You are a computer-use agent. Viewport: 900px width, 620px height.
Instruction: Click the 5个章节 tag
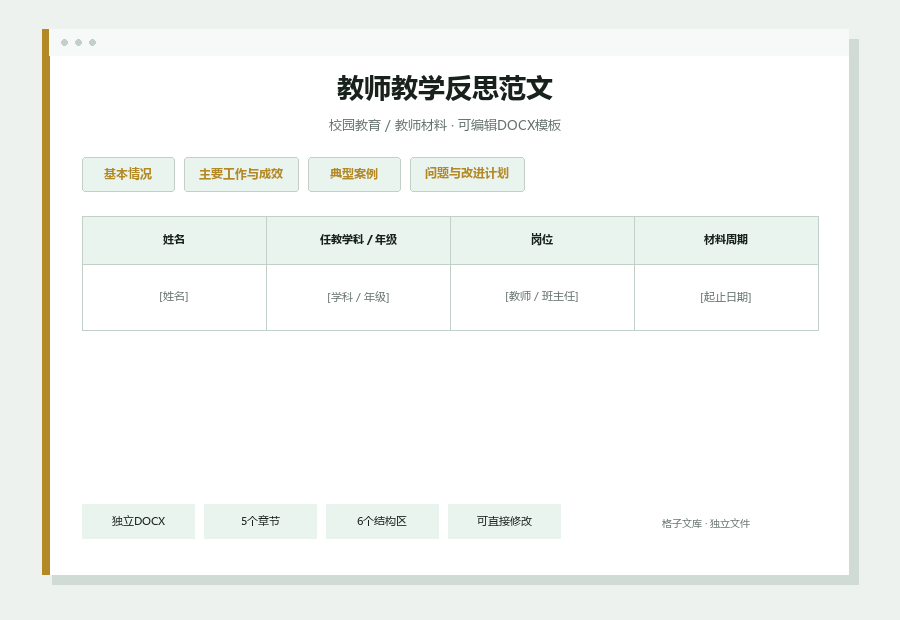tap(260, 521)
